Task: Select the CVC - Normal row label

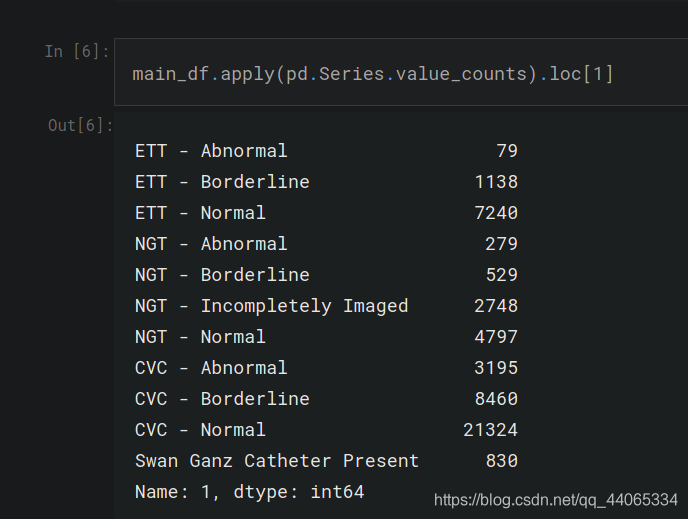Action: [x=200, y=430]
